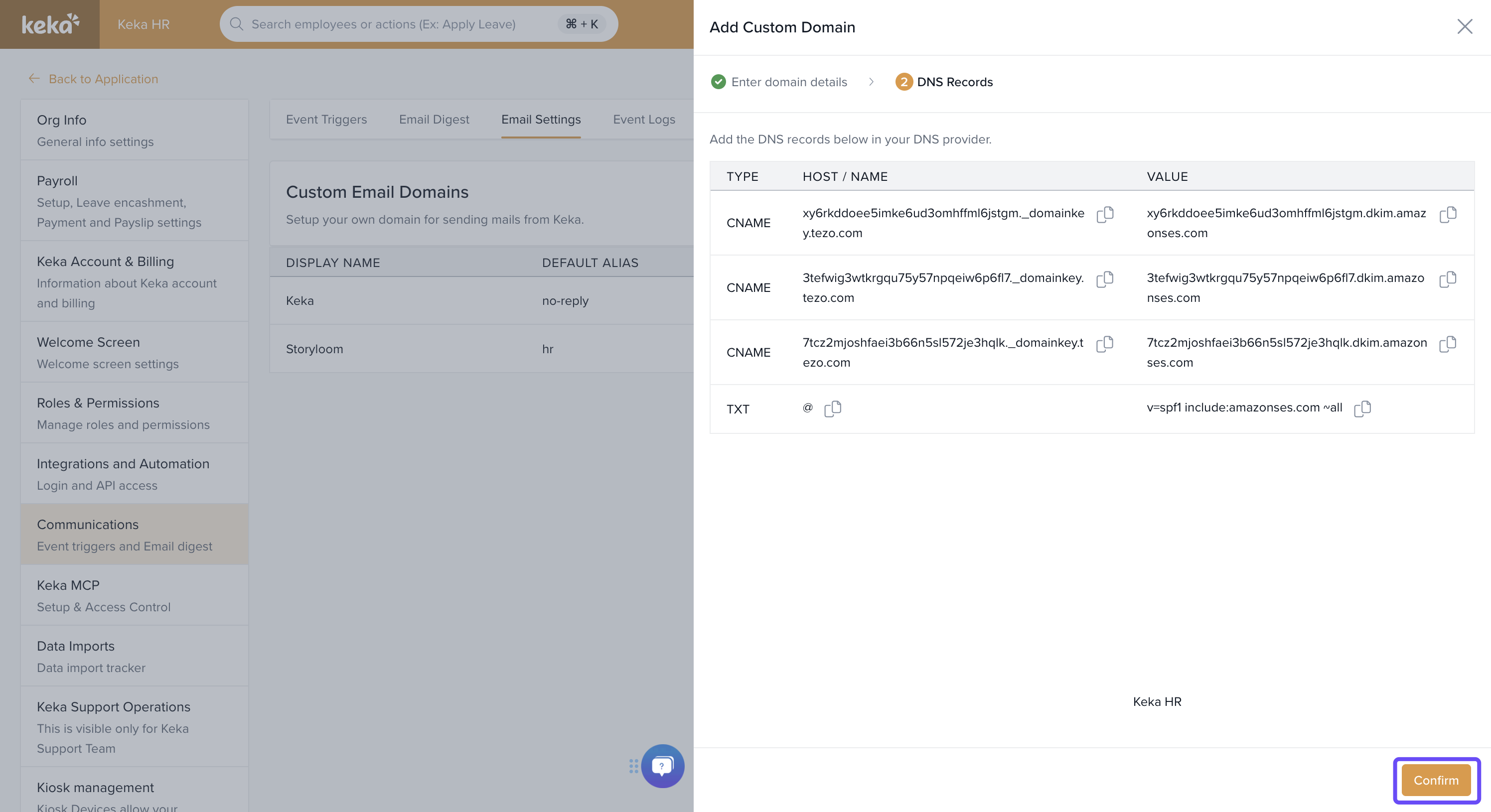Click the VALUE column header
This screenshot has width=1491, height=812.
tap(1167, 176)
